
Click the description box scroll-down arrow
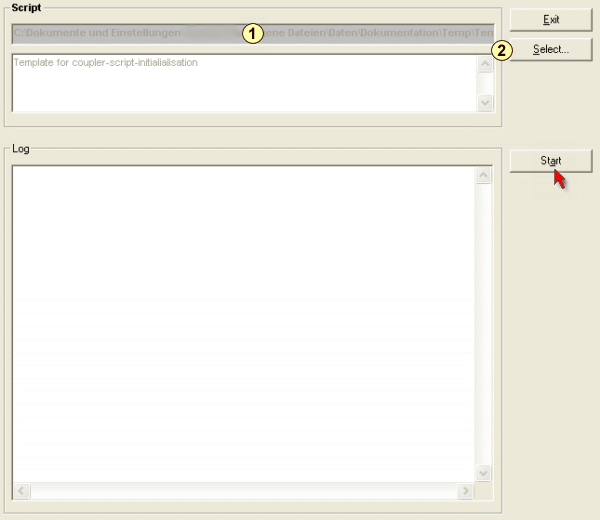(x=485, y=103)
